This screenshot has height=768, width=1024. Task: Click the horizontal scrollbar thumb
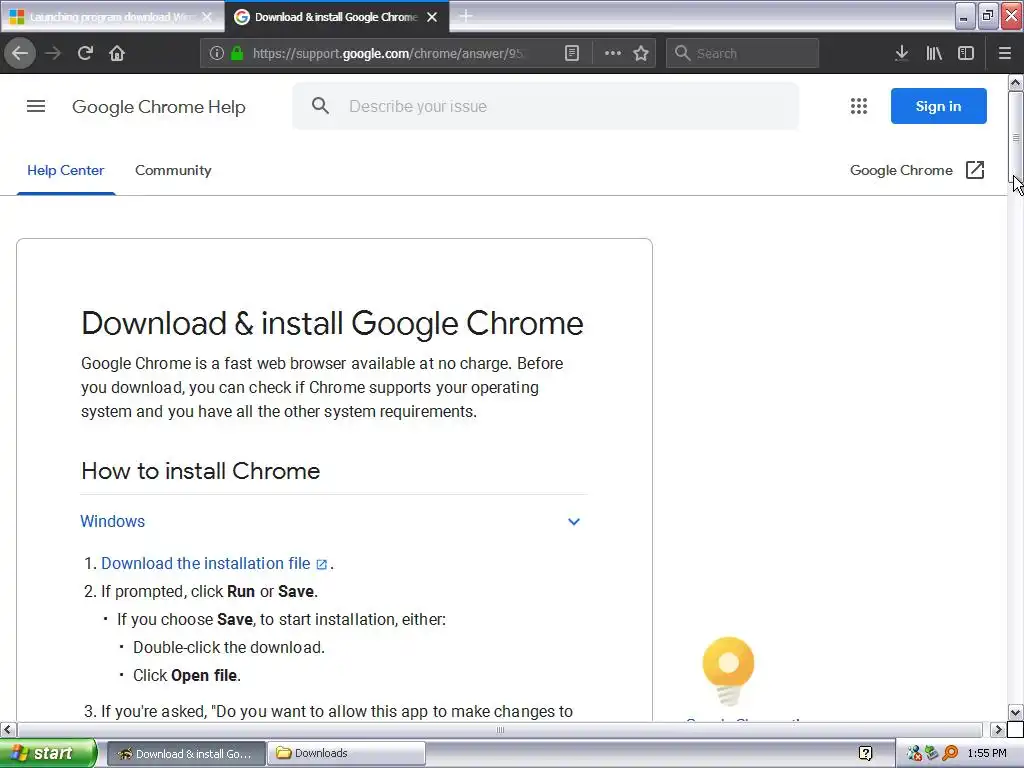tap(500, 729)
